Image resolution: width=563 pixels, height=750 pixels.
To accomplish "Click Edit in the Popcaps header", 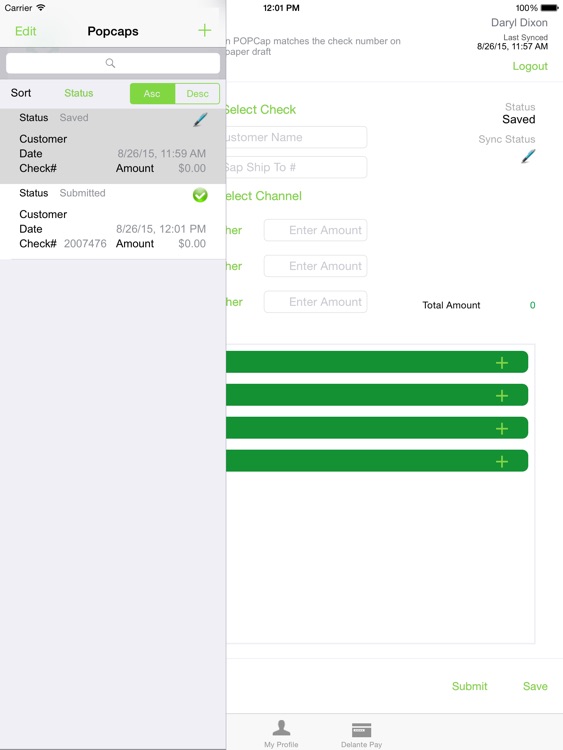I will point(25,31).
